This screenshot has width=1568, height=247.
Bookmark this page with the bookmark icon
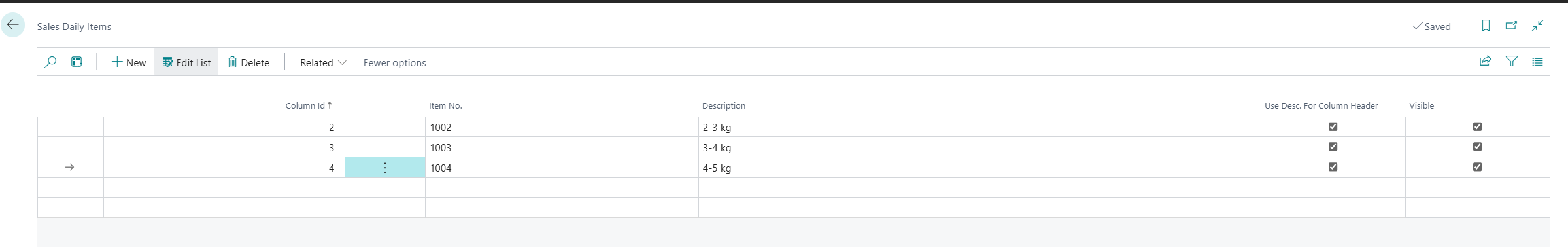1486,26
